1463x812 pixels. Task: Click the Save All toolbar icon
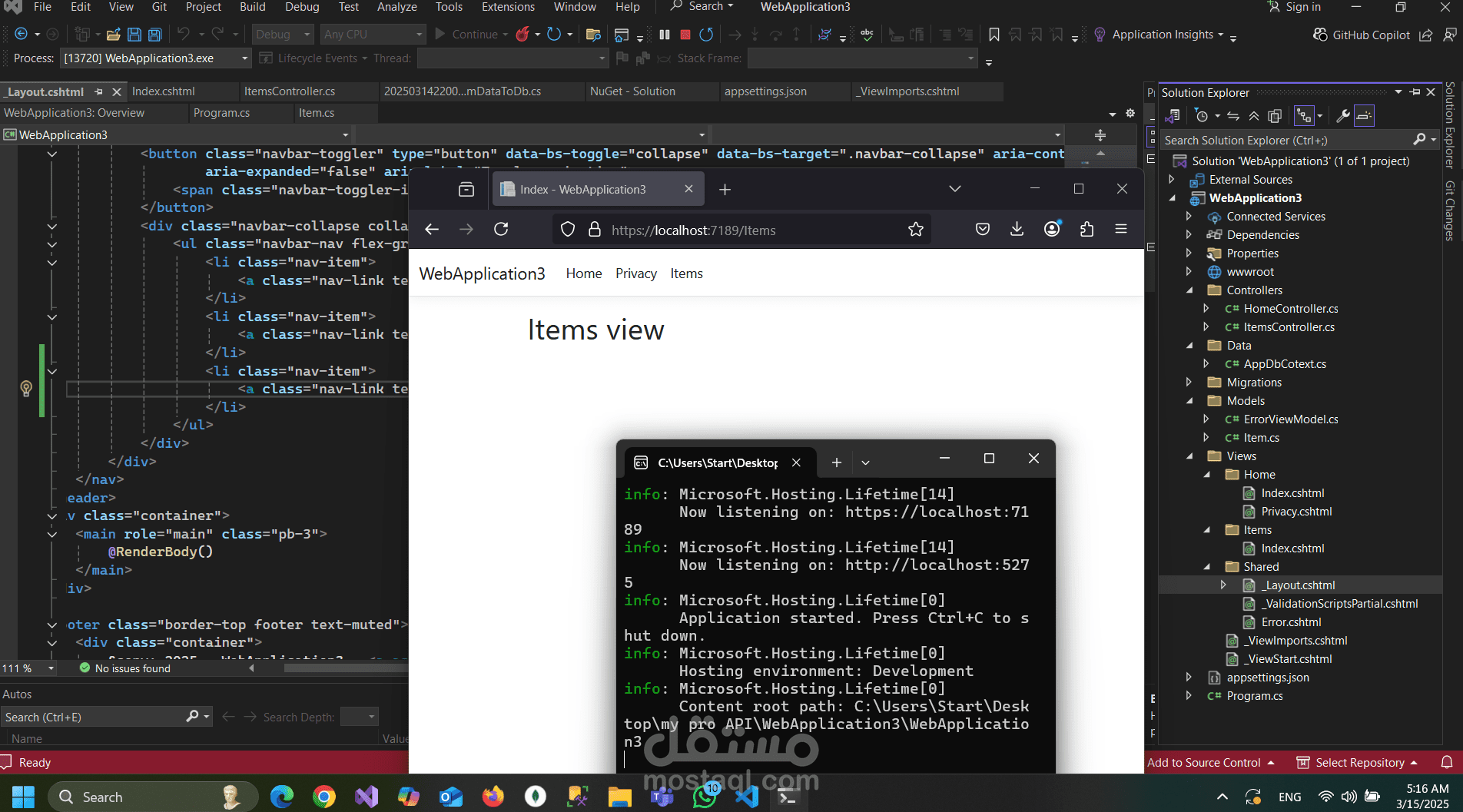(x=155, y=35)
